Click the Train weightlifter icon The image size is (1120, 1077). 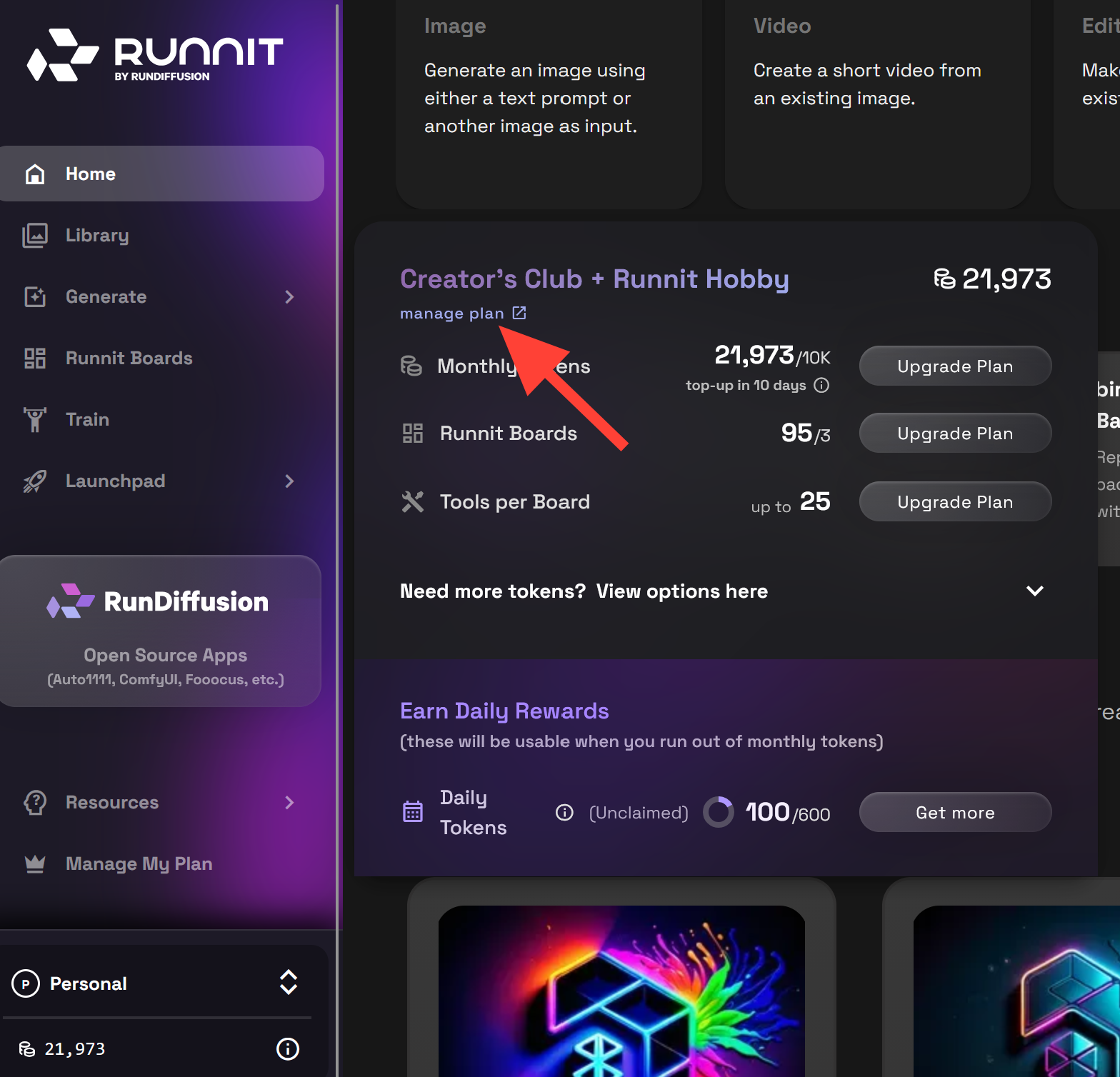point(35,419)
